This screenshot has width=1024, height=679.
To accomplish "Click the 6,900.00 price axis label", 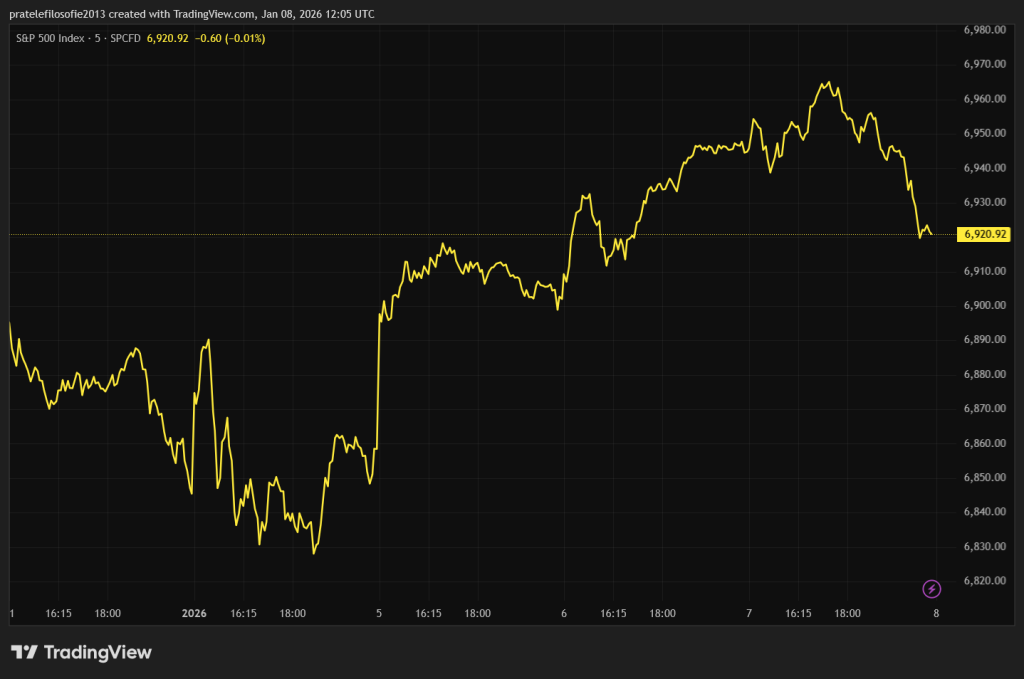I will pos(984,305).
